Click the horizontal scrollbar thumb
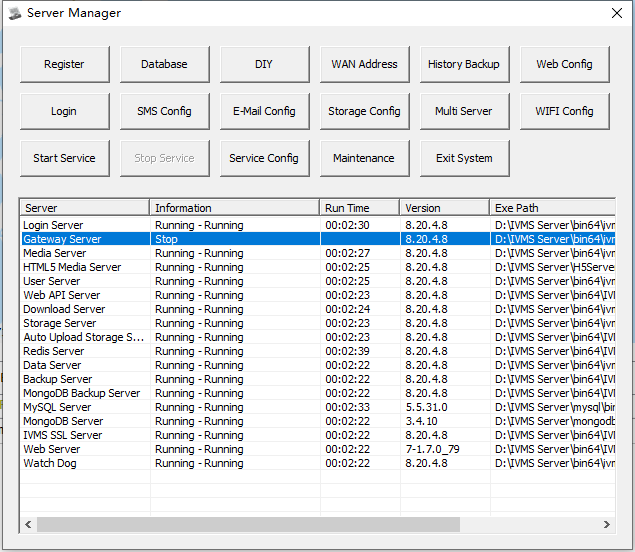635x552 pixels. coord(248,525)
